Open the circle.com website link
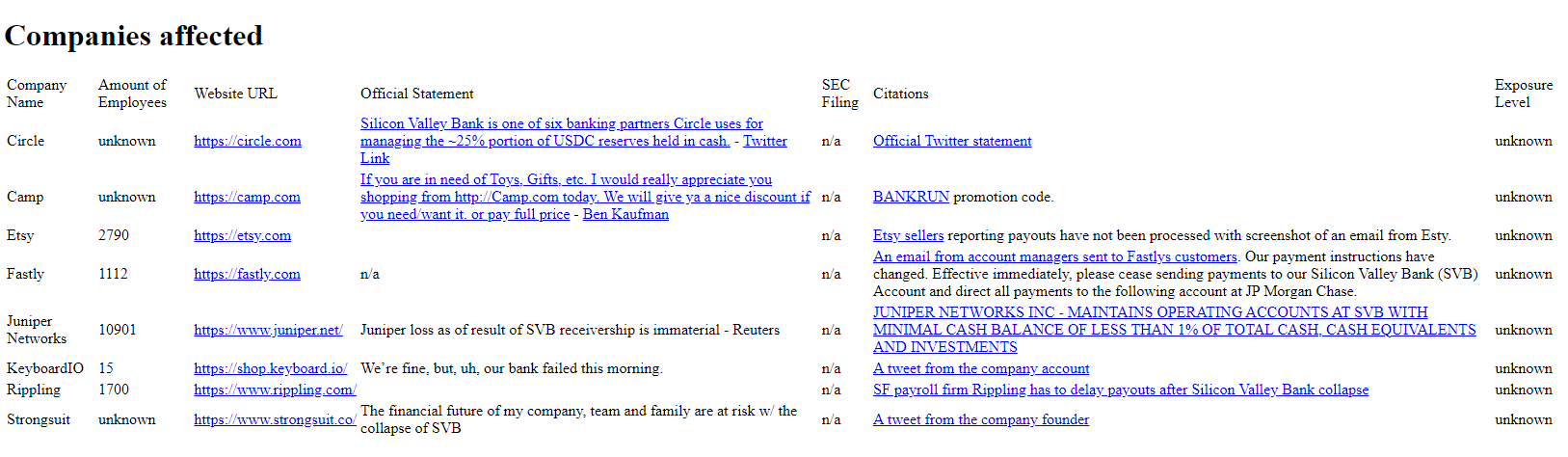The image size is (1568, 457). (247, 141)
